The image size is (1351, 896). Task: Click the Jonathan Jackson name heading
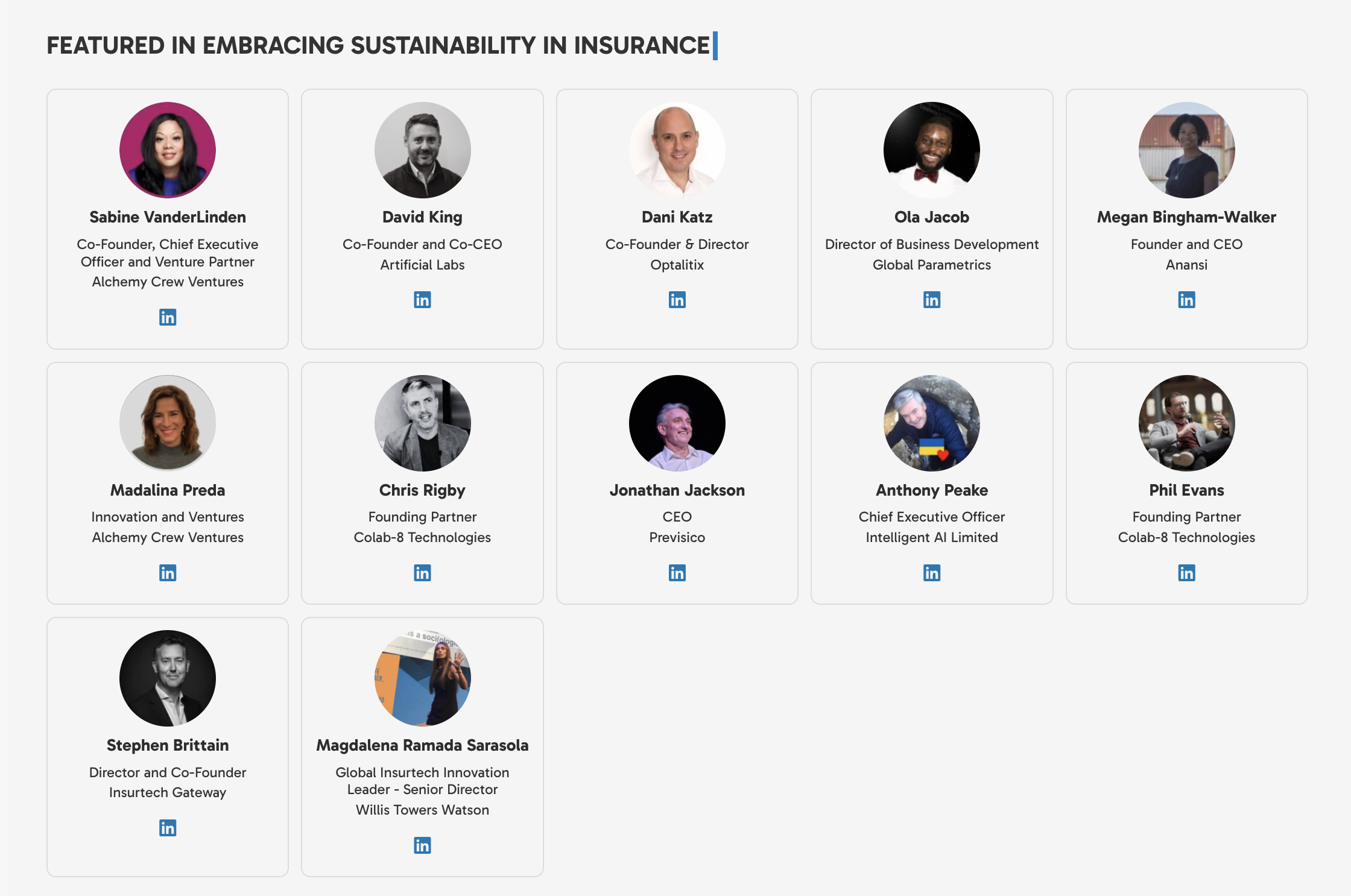pyautogui.click(x=677, y=490)
